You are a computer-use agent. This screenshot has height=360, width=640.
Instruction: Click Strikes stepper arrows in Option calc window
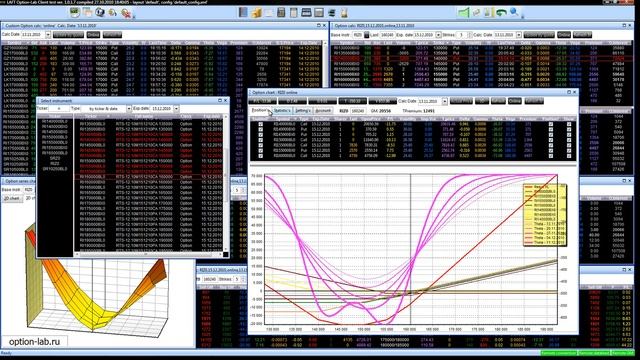(x=470, y=35)
